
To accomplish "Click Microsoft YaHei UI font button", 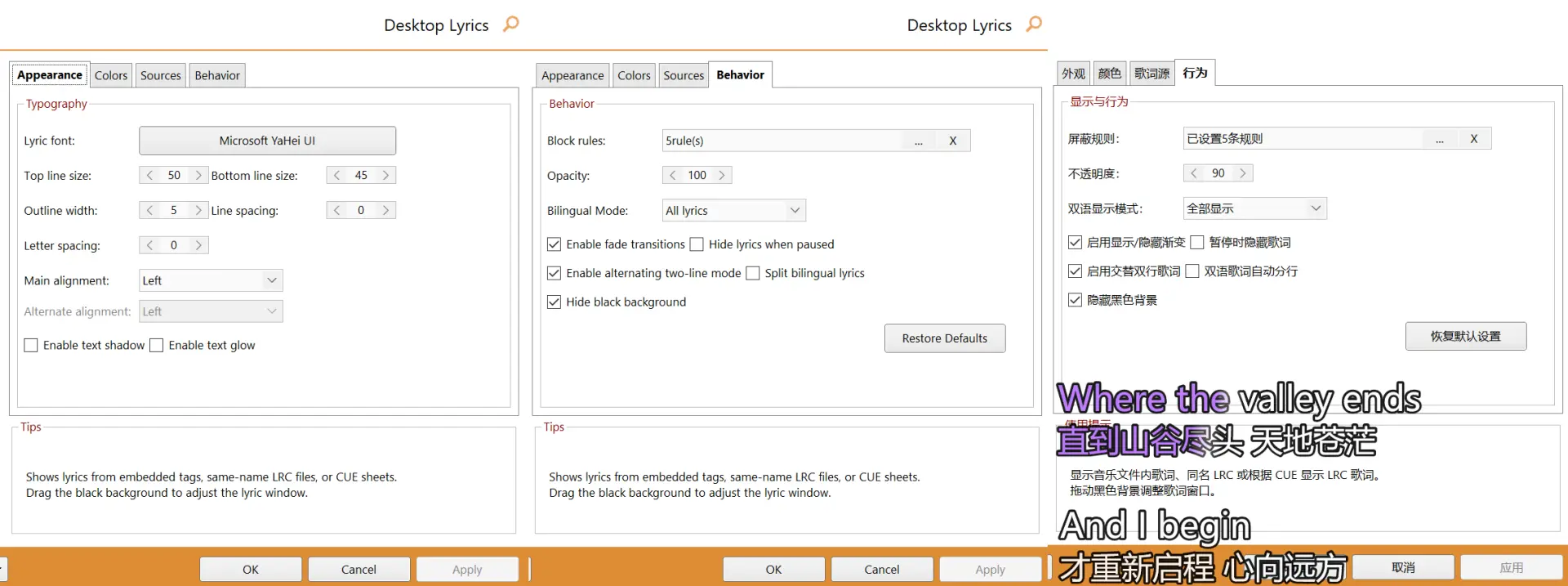I will pos(267,141).
